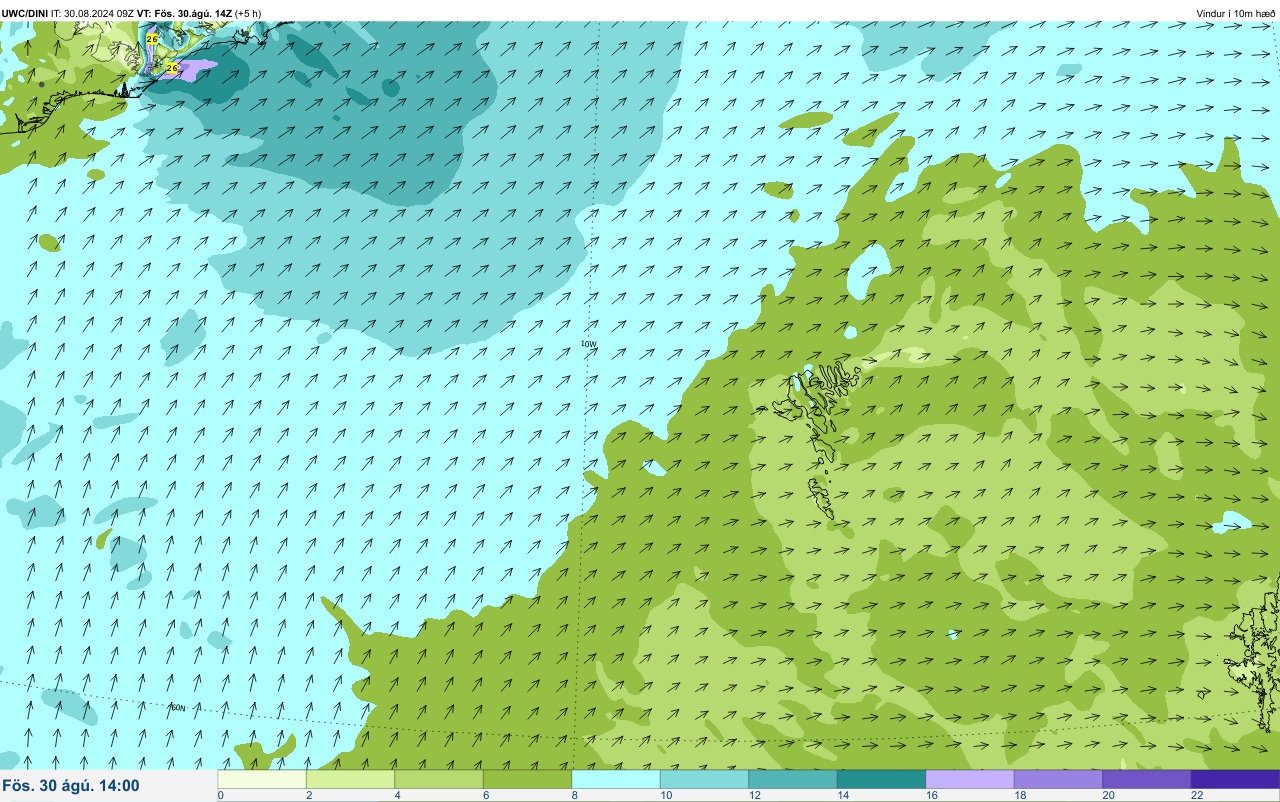
Task: Click the legend scale value '8'
Action: coord(574,795)
